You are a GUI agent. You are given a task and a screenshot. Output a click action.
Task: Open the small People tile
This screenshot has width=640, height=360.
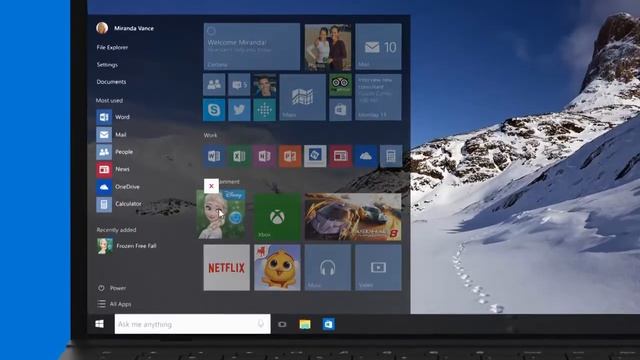[x=214, y=85]
